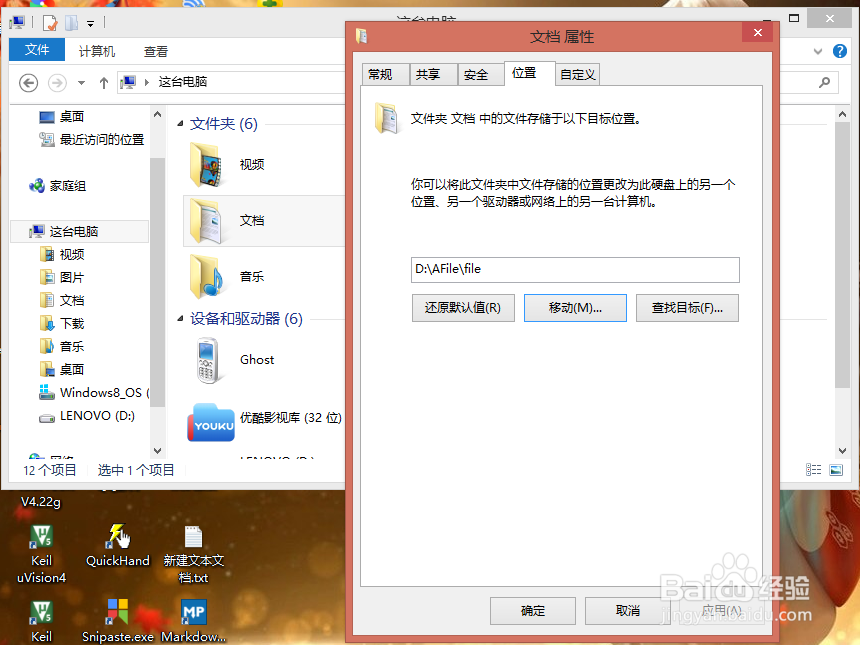This screenshot has width=860, height=645.
Task: Click 这台电脑 in the address bar
Action: [183, 82]
